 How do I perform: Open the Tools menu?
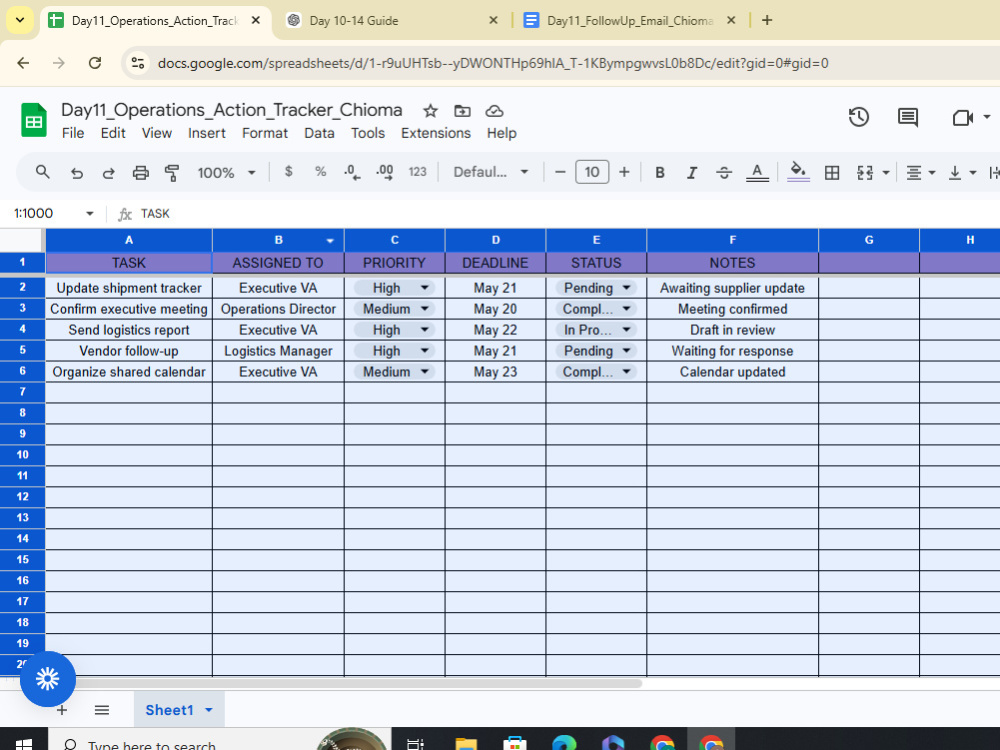click(x=368, y=133)
